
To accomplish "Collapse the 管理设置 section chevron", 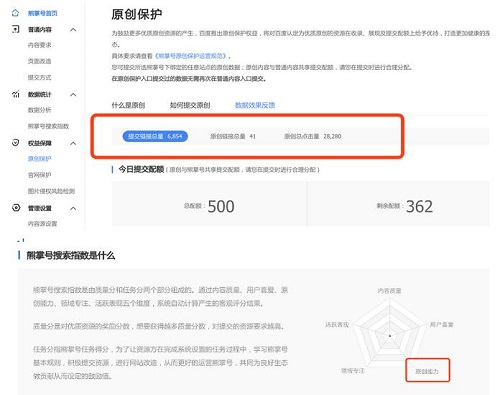I will pos(73,208).
